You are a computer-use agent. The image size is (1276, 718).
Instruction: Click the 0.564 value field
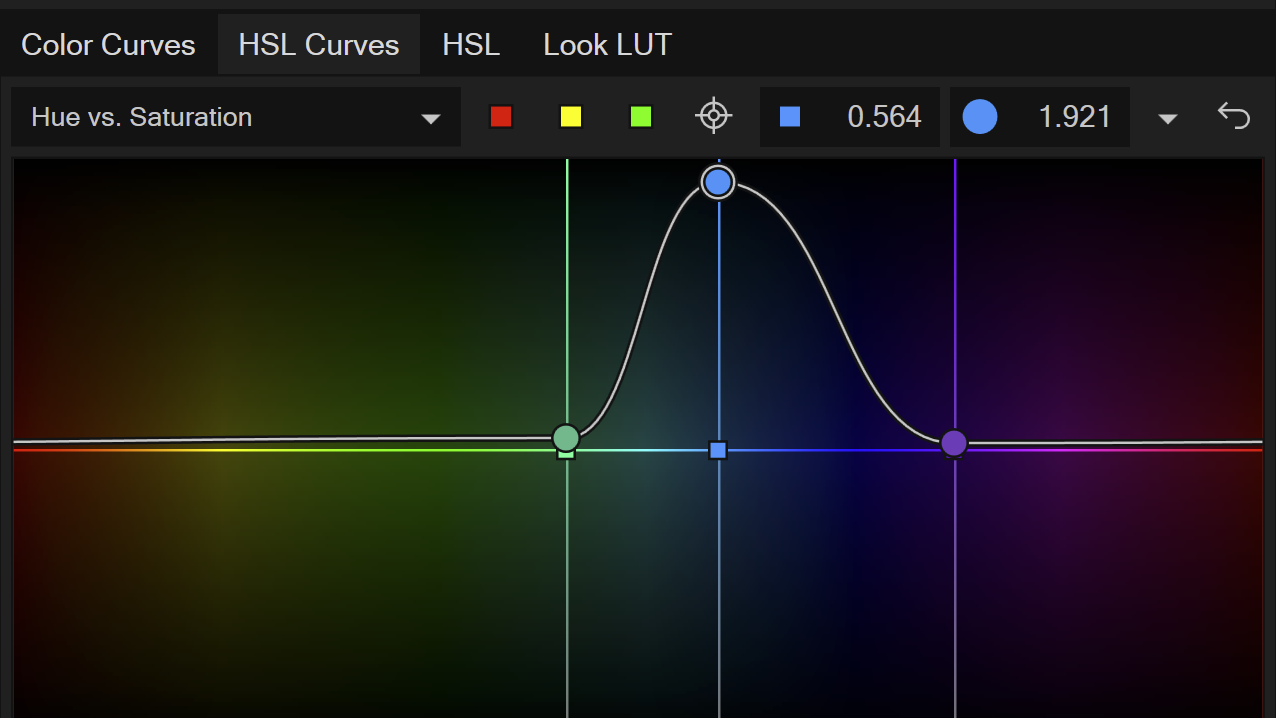(884, 116)
